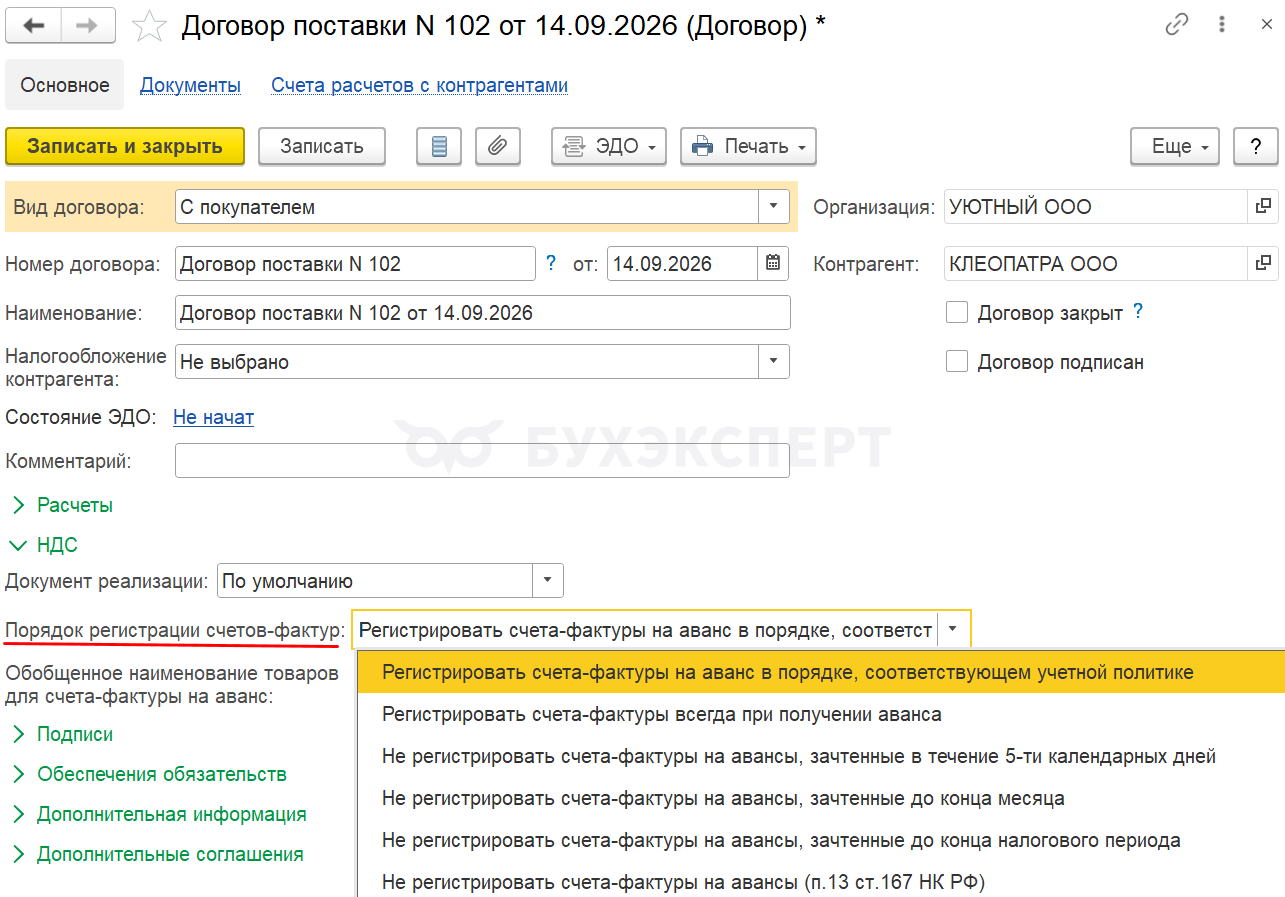Viewport: 1285px width, 897px height.
Task: Open calendar picker for contract date
Action: coord(772,264)
